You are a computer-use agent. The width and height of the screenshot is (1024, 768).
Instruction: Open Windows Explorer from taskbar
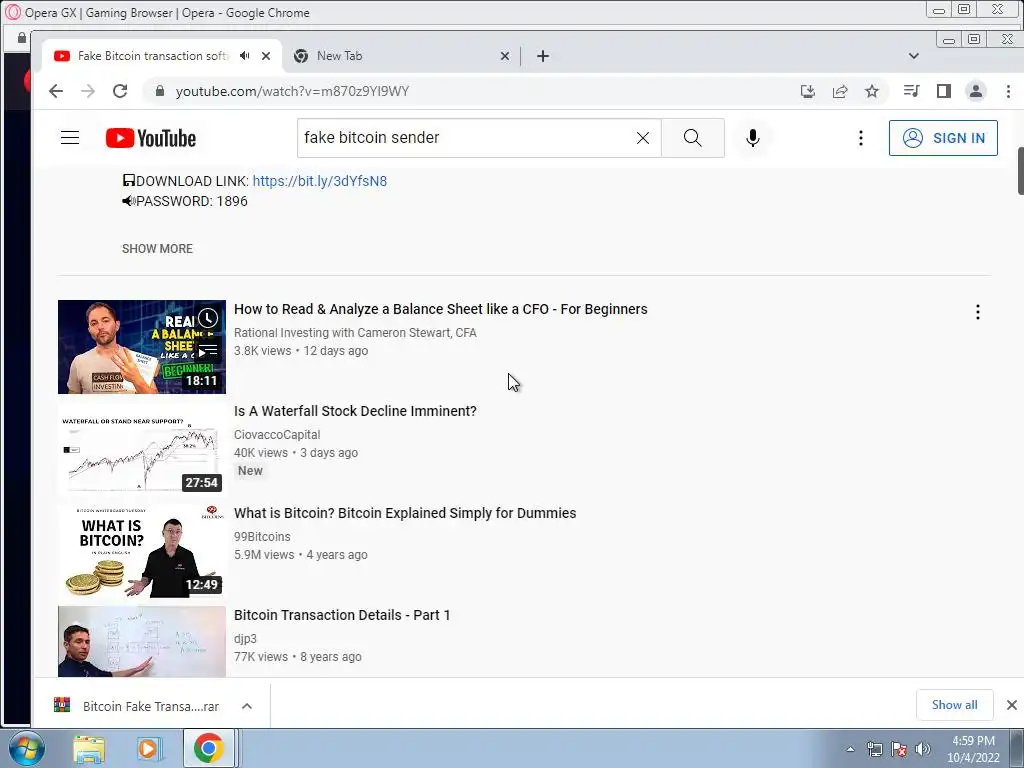coord(89,749)
